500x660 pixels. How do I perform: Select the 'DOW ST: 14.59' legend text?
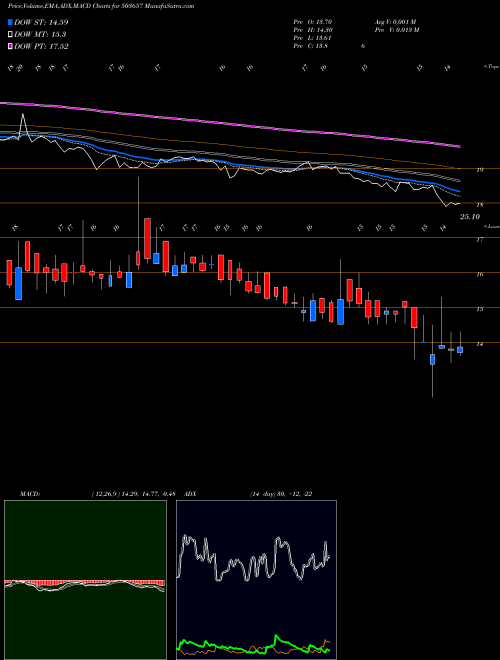[41, 22]
